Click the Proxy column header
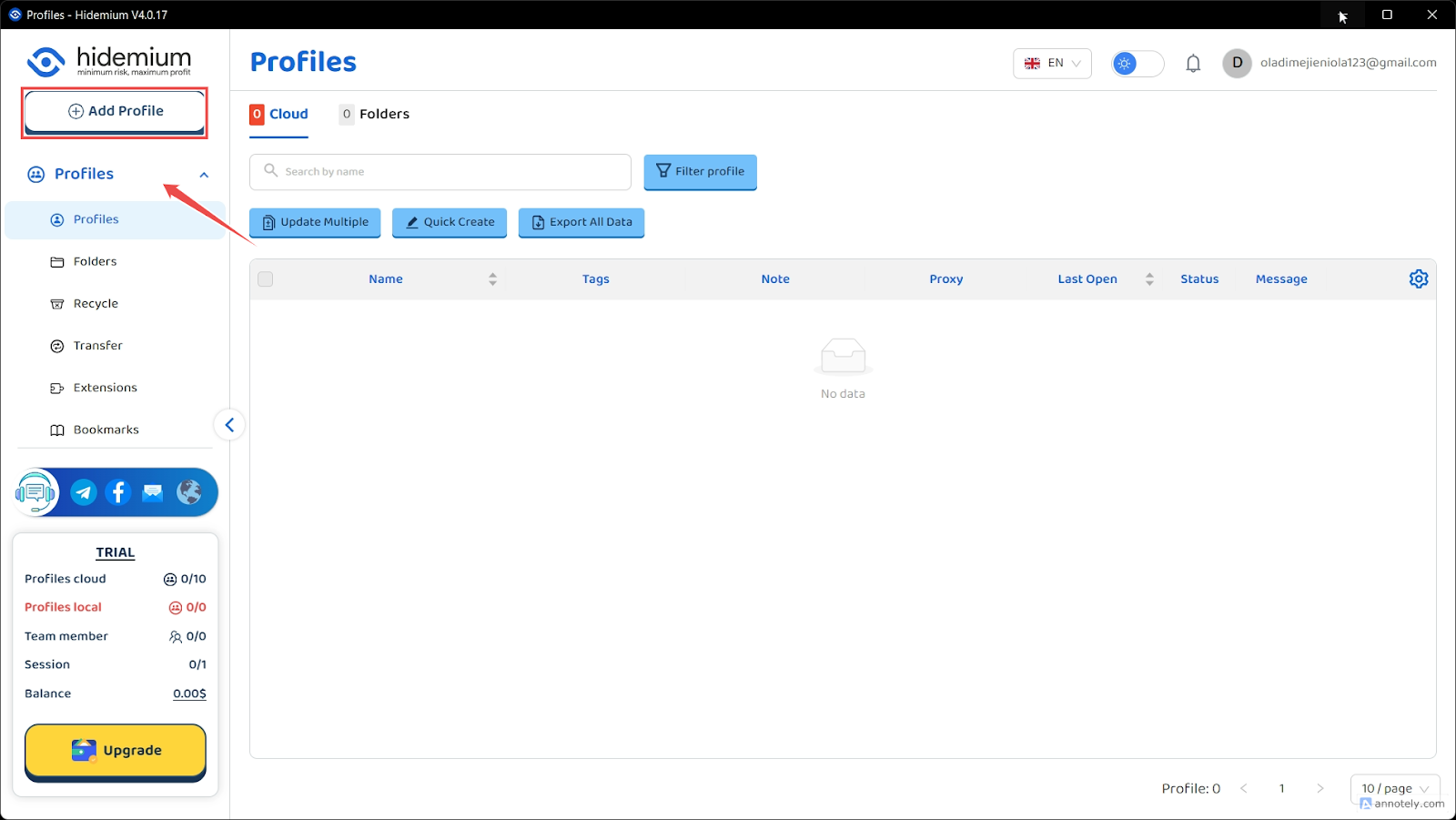Viewport: 1456px width, 820px height. (x=946, y=279)
